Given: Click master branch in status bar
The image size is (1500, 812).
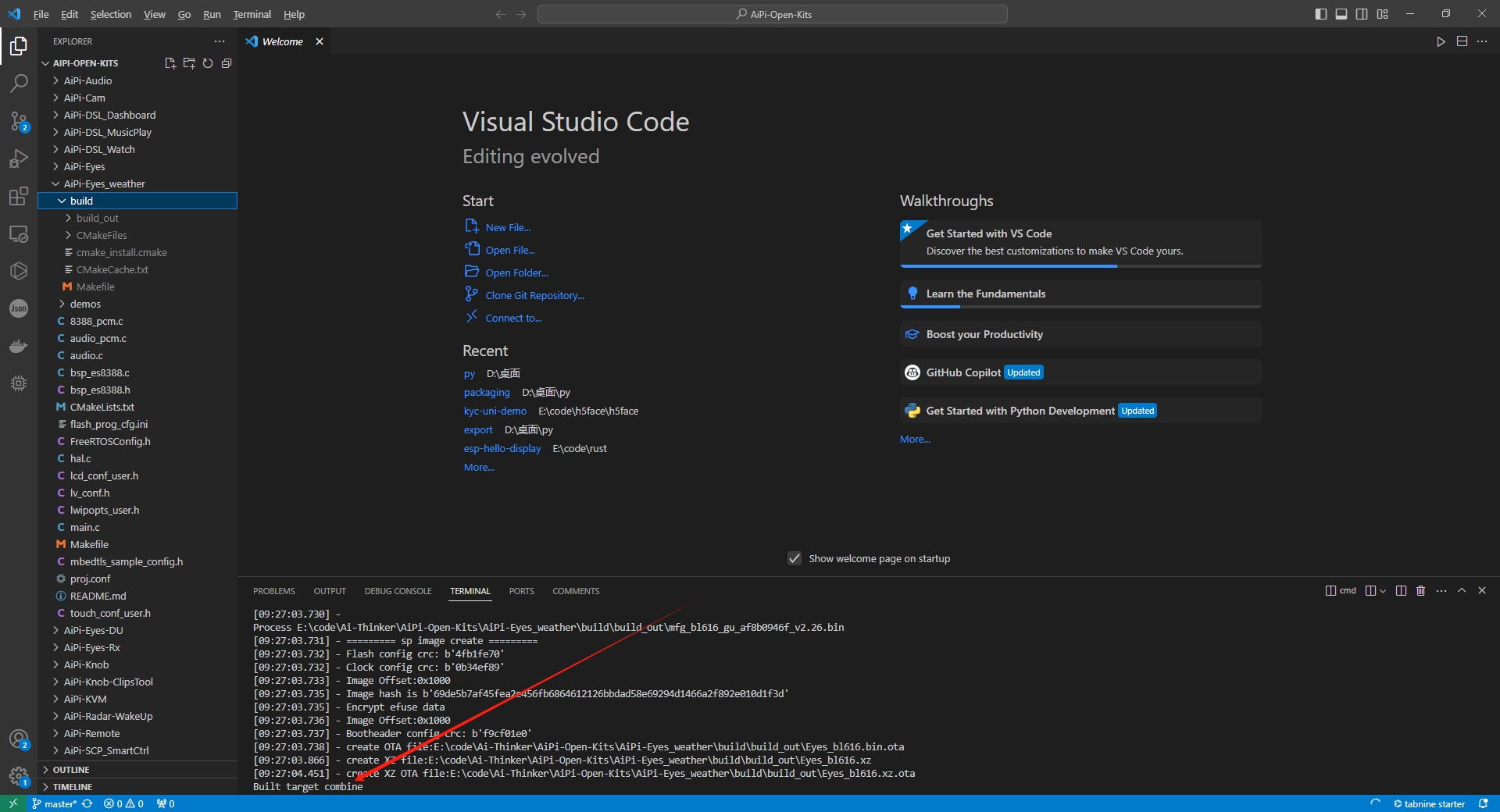Looking at the screenshot, I should point(54,803).
